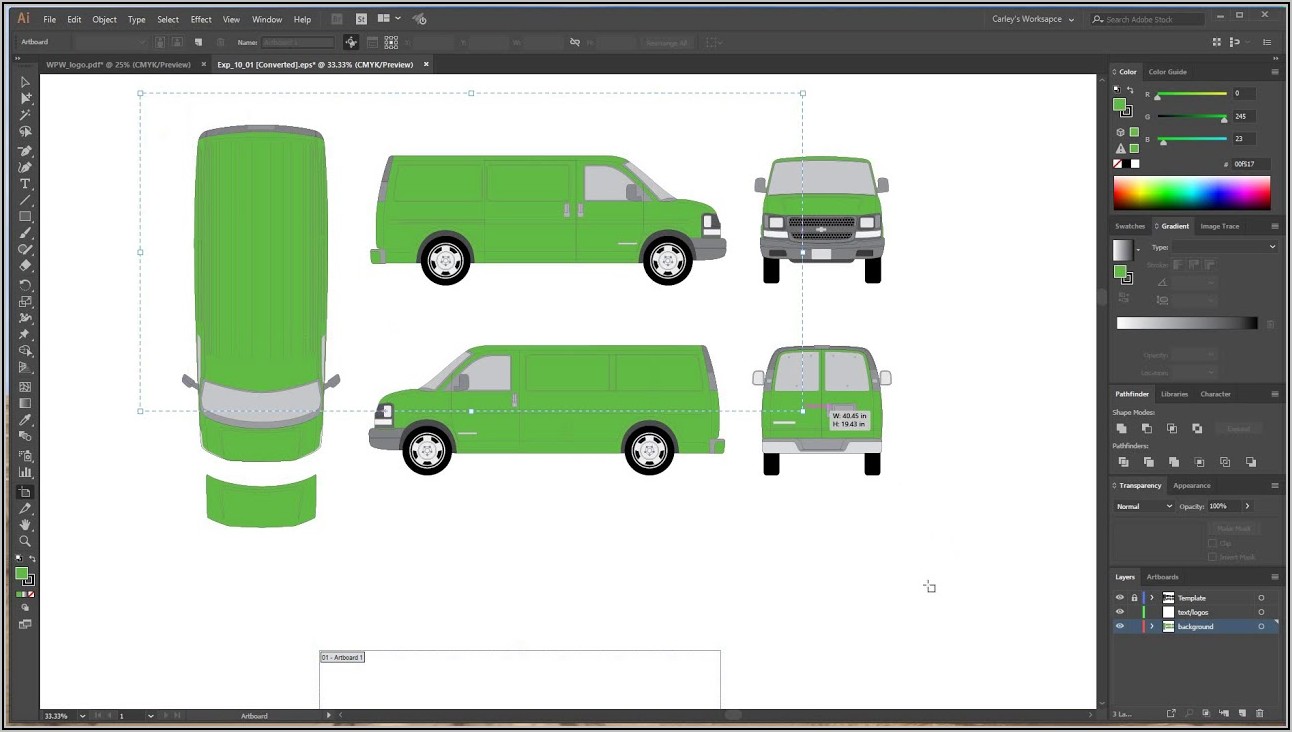Open the Swatches panel tab
The height and width of the screenshot is (732, 1292).
tap(1130, 226)
